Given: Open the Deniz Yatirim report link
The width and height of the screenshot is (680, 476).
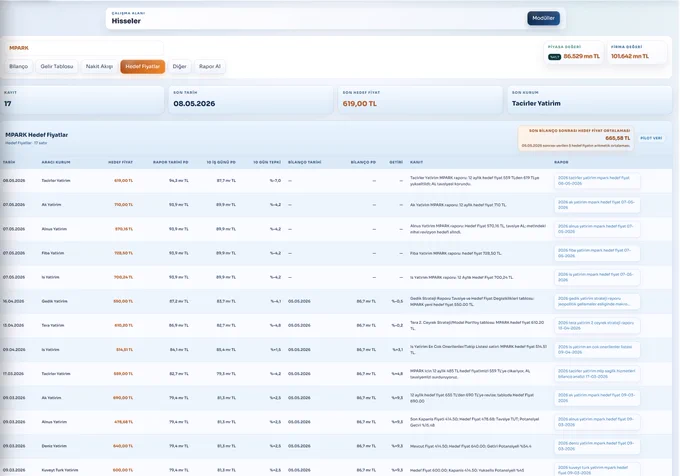Looking at the screenshot, I should (597, 446).
